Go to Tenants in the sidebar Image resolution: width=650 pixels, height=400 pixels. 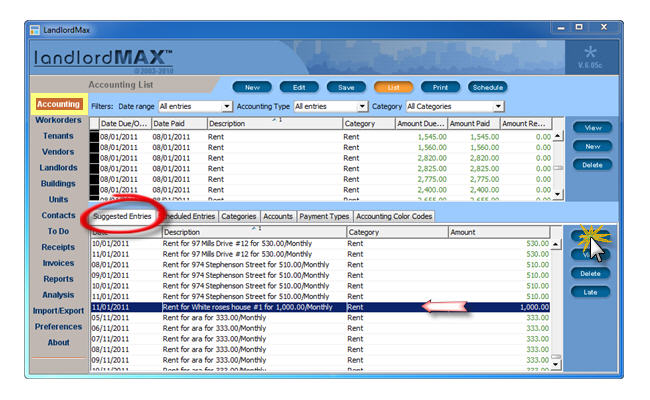(x=58, y=136)
